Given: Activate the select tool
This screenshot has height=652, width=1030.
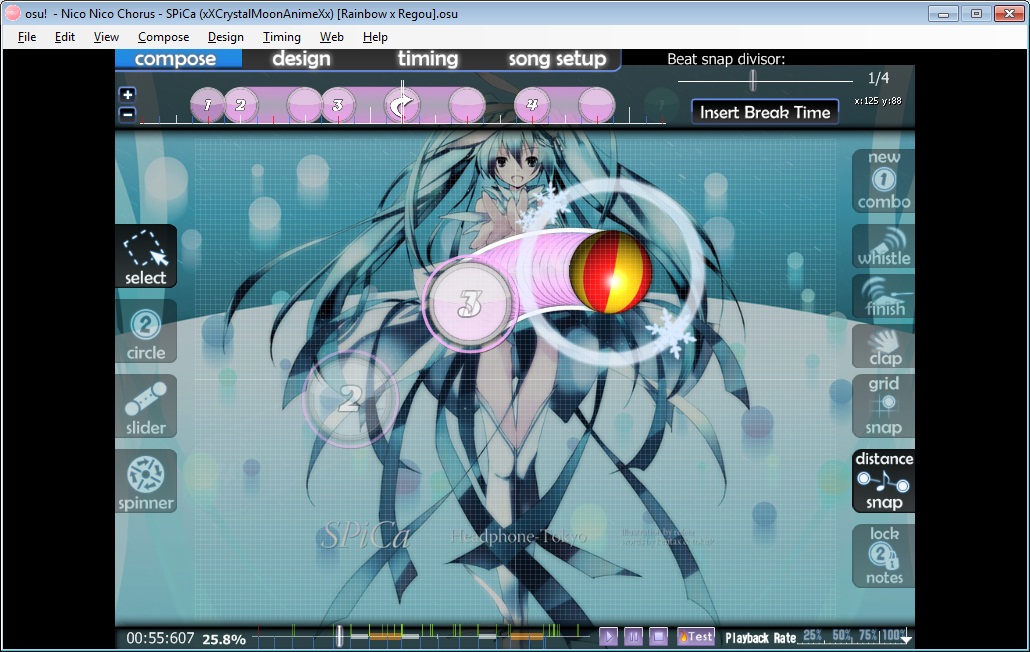Looking at the screenshot, I should [x=146, y=257].
